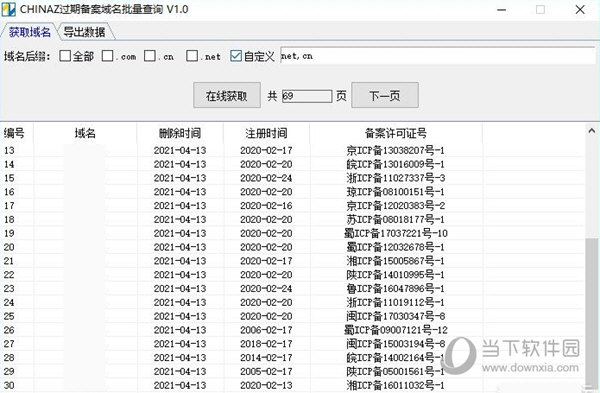Select row number 30

[9, 385]
